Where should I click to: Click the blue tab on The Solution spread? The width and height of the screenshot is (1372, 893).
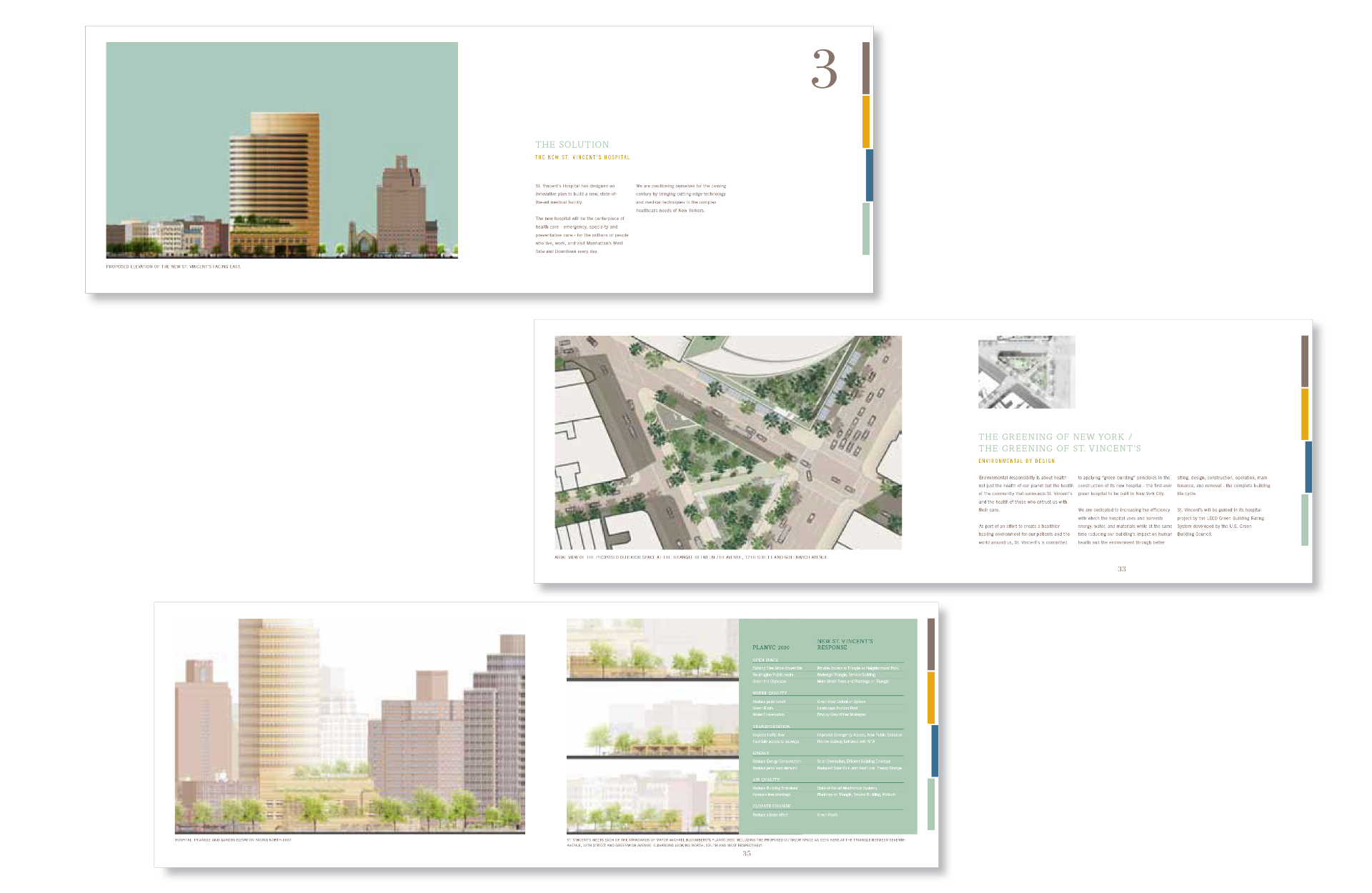(869, 175)
